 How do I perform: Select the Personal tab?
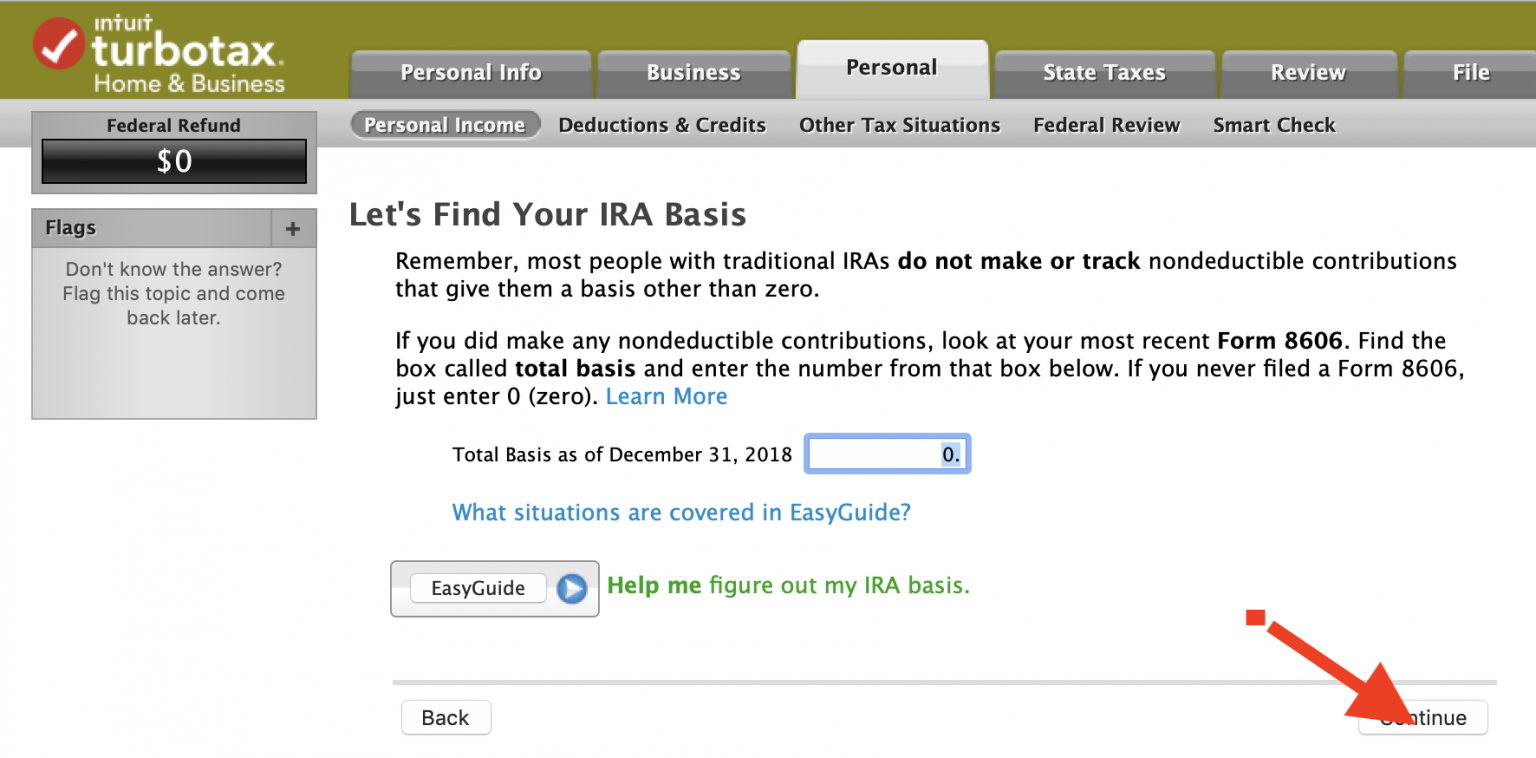point(891,68)
